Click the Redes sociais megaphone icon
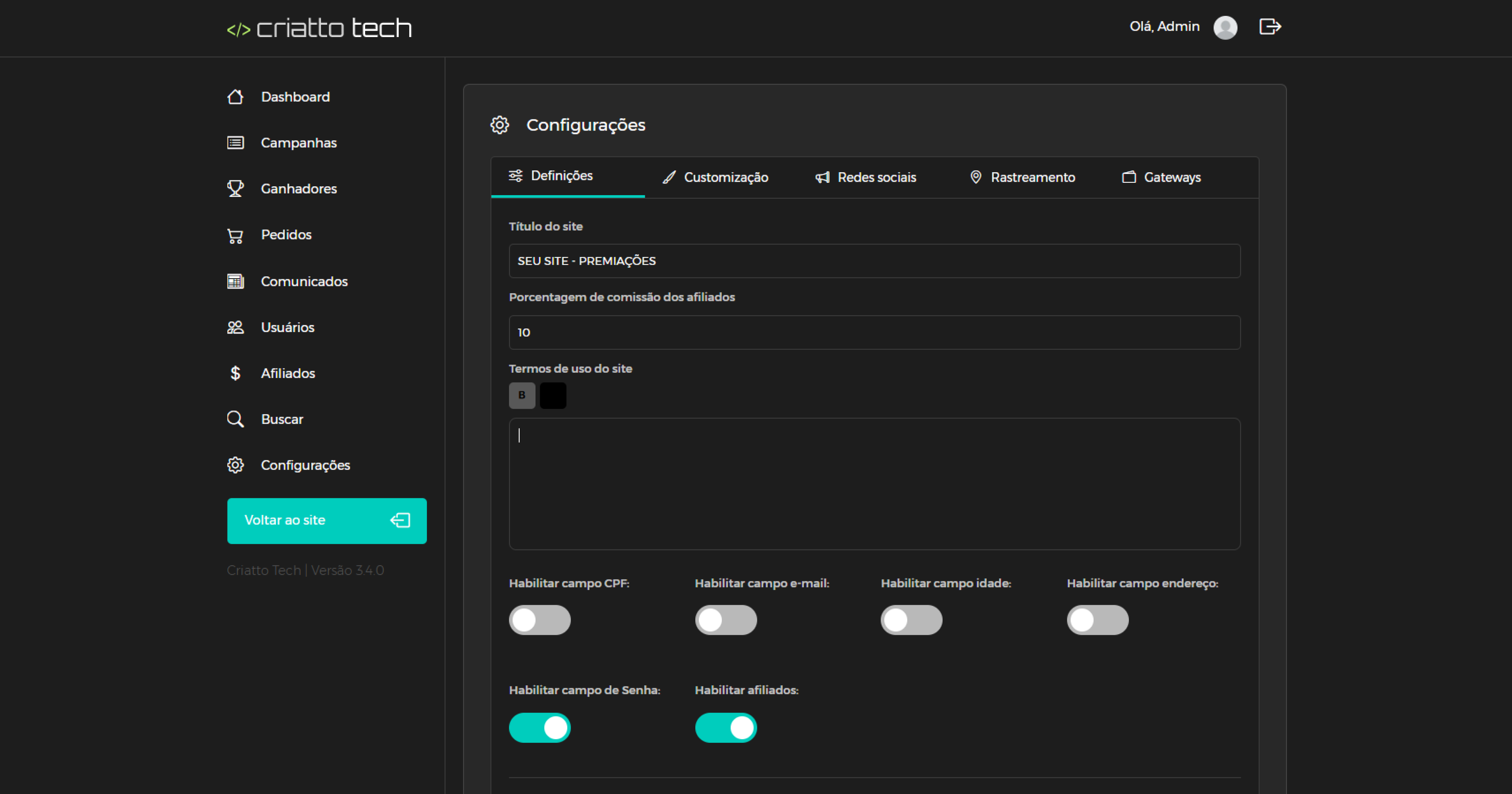The image size is (1512, 794). tap(822, 178)
